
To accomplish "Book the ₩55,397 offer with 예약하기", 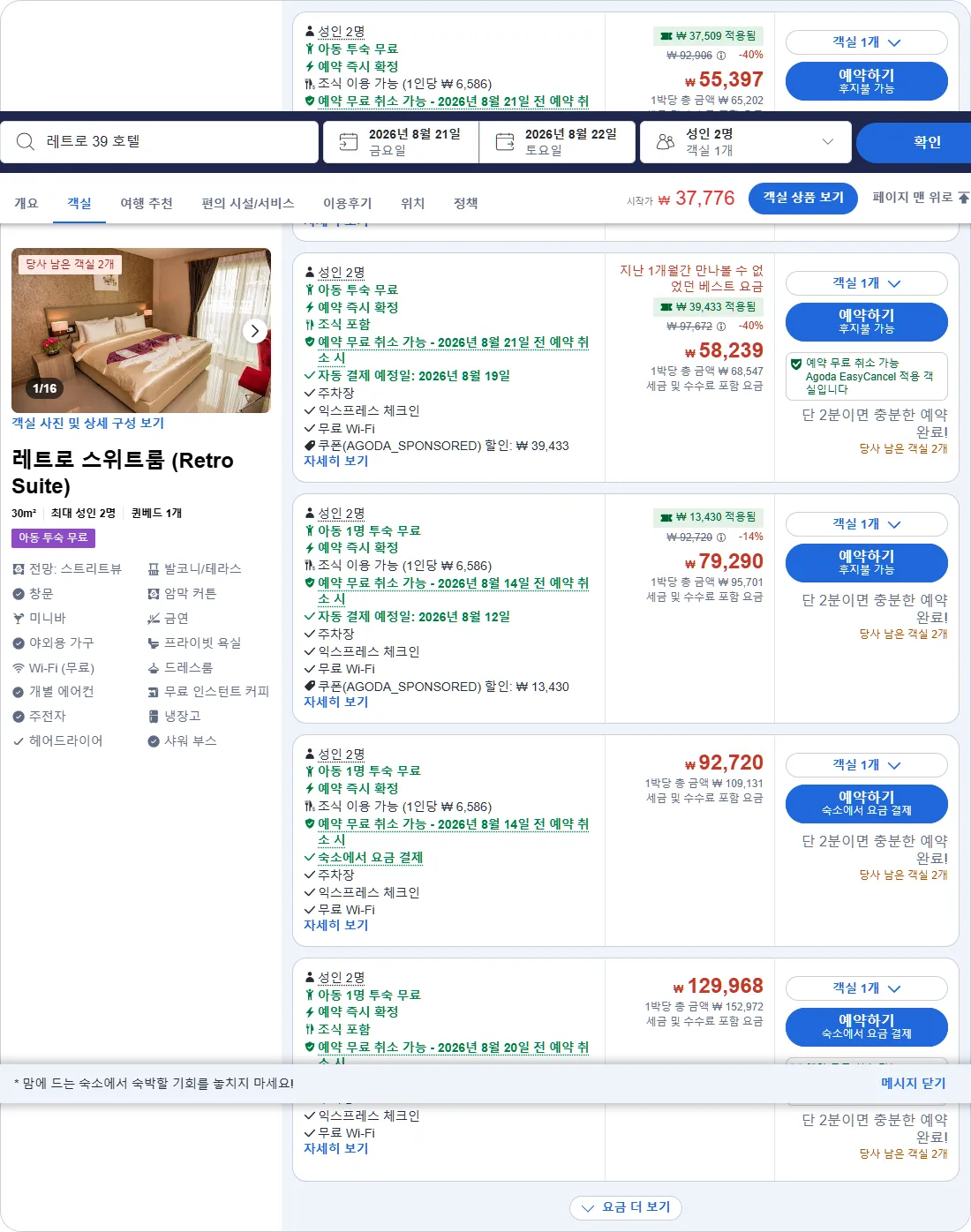I will [x=867, y=81].
